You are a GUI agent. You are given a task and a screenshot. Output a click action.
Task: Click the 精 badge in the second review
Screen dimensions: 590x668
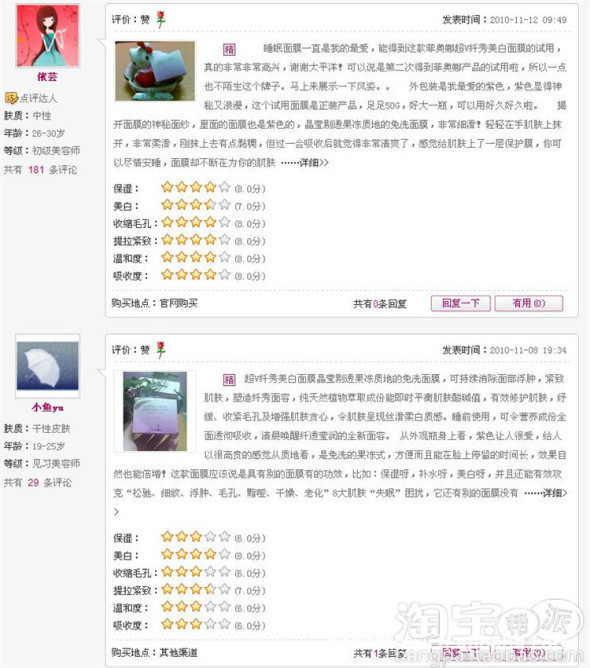pos(229,380)
